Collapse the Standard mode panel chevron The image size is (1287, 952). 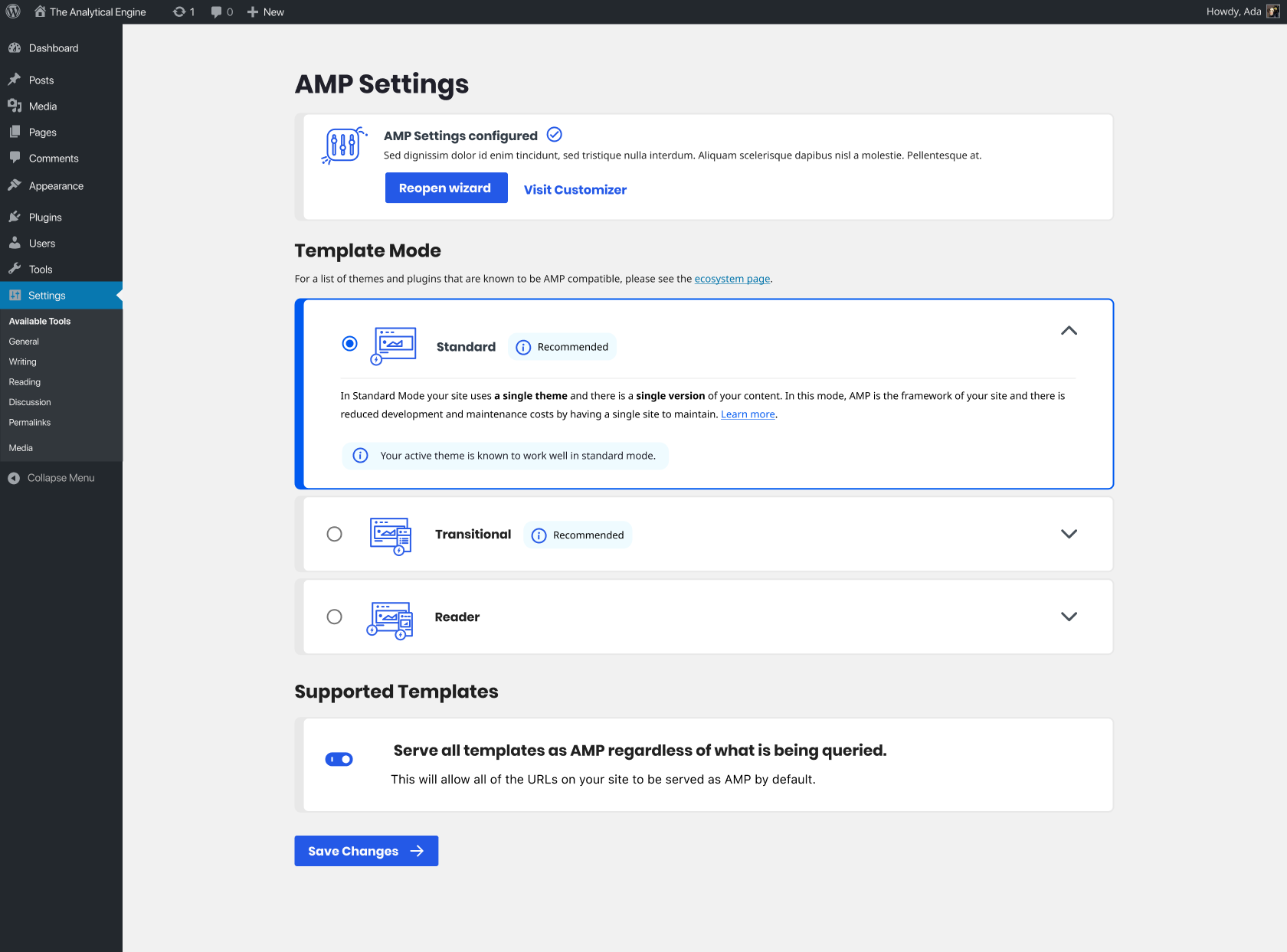pos(1069,331)
